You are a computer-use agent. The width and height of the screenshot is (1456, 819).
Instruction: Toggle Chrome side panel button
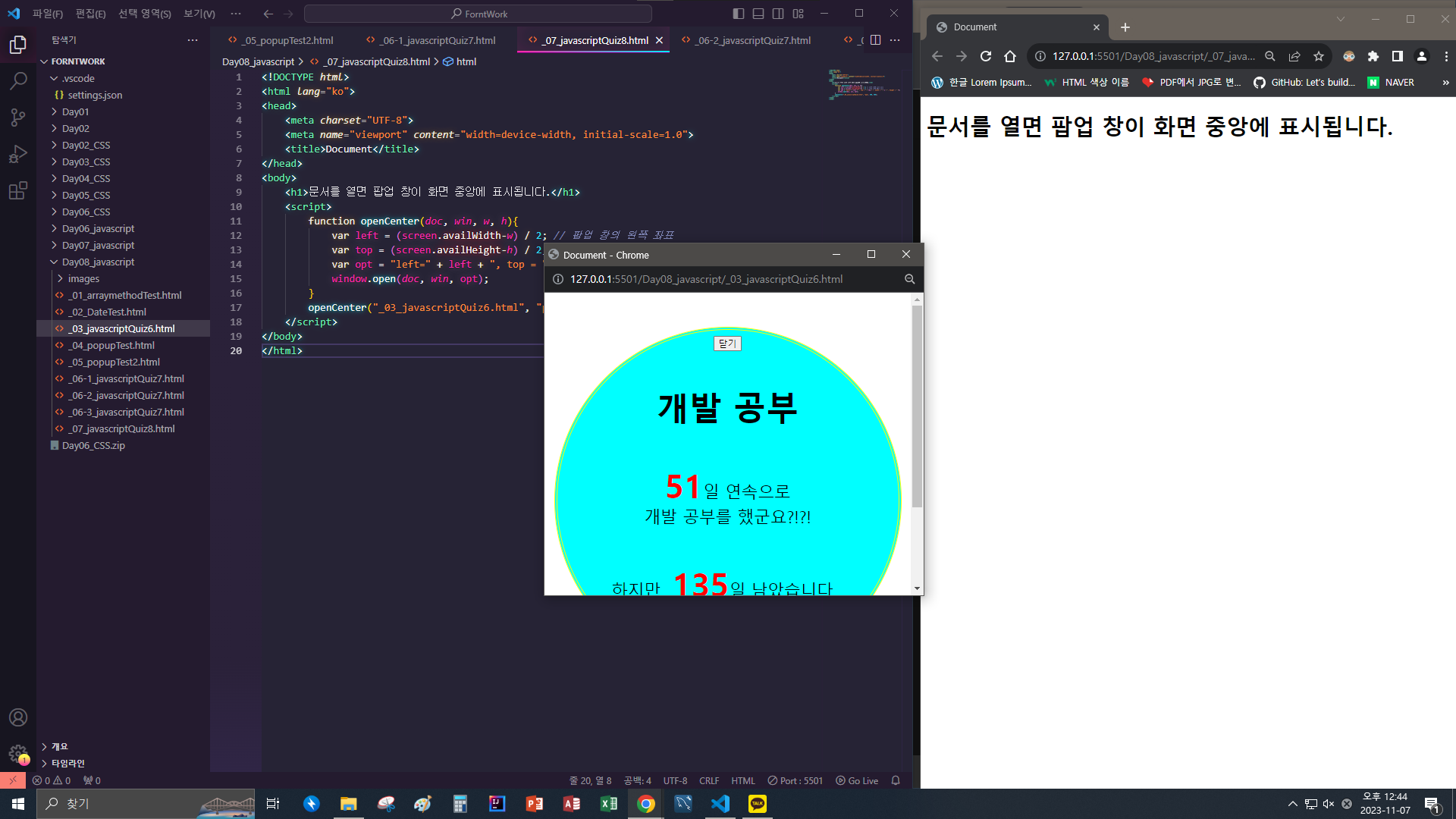point(1398,56)
